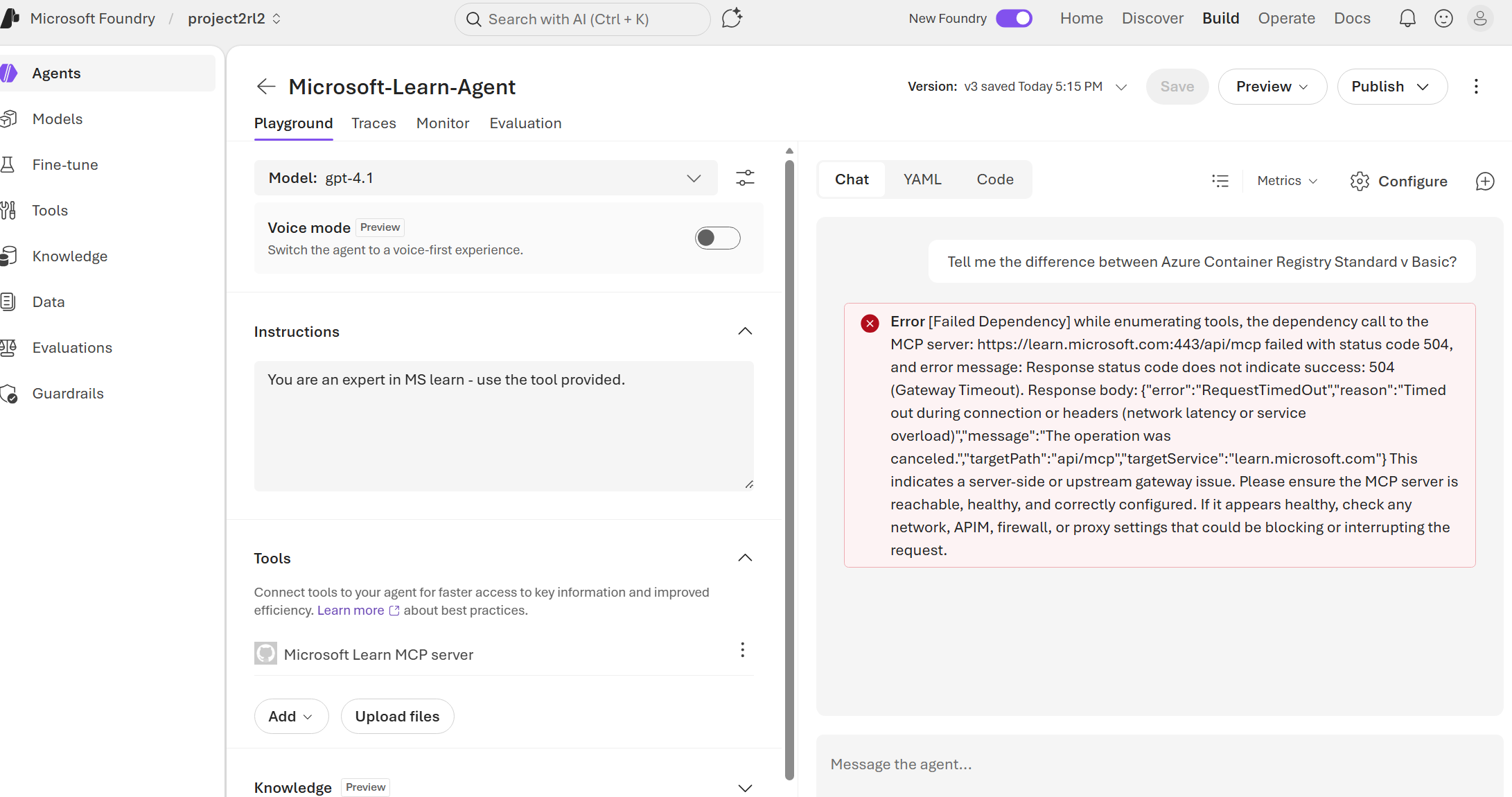Open the notifications bell
The height and width of the screenshot is (797, 1512).
pyautogui.click(x=1407, y=19)
